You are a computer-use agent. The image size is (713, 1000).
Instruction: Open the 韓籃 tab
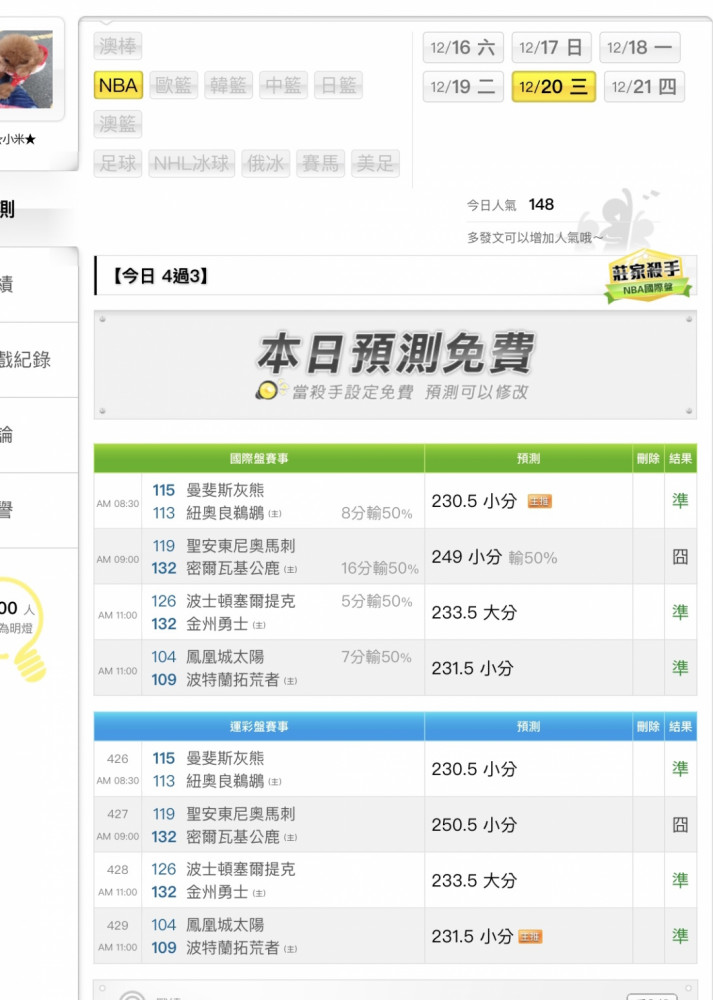pos(228,85)
